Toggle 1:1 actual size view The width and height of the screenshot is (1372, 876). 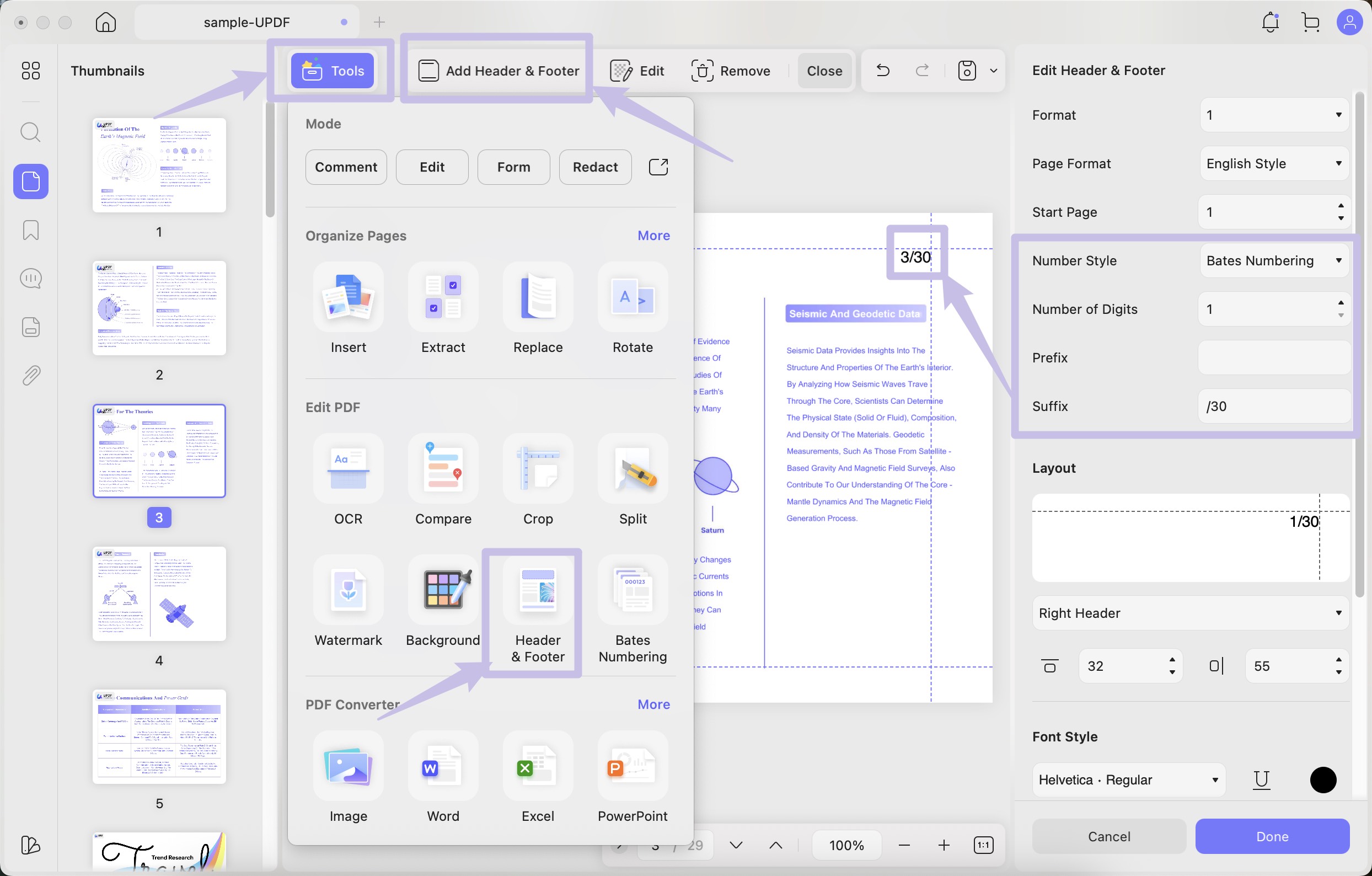[x=984, y=845]
